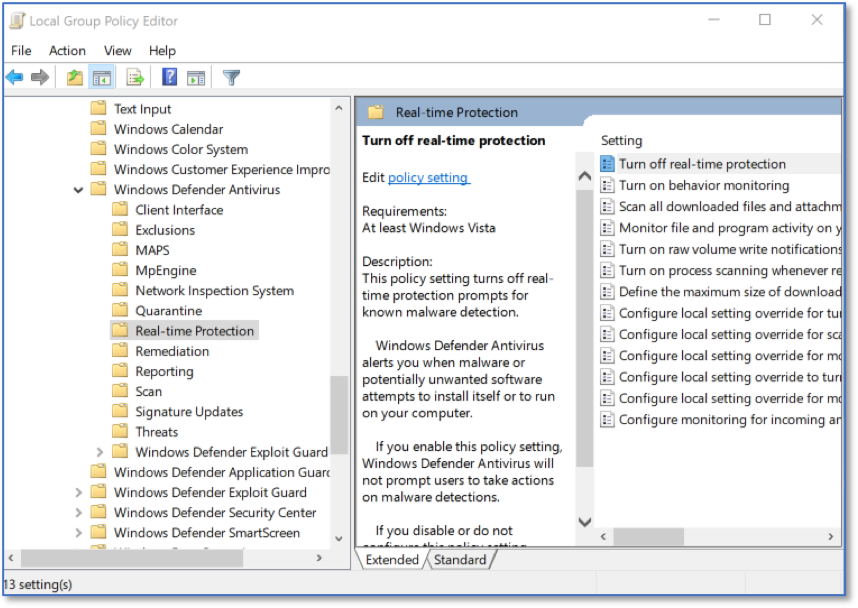Click the Export List toolbar icon
The image size is (858, 608).
(135, 77)
